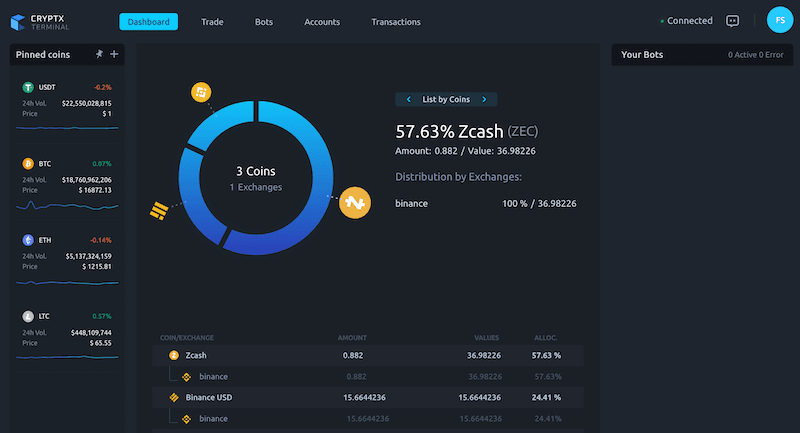Select the BTC coin icon

click(x=28, y=164)
